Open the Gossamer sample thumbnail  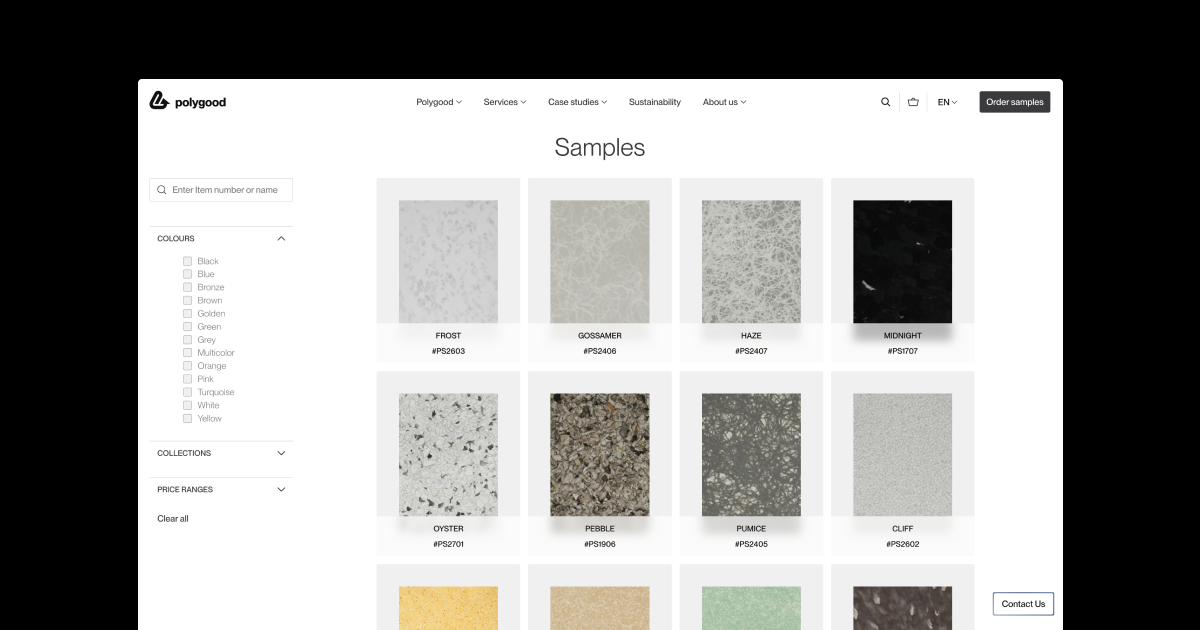[600, 261]
